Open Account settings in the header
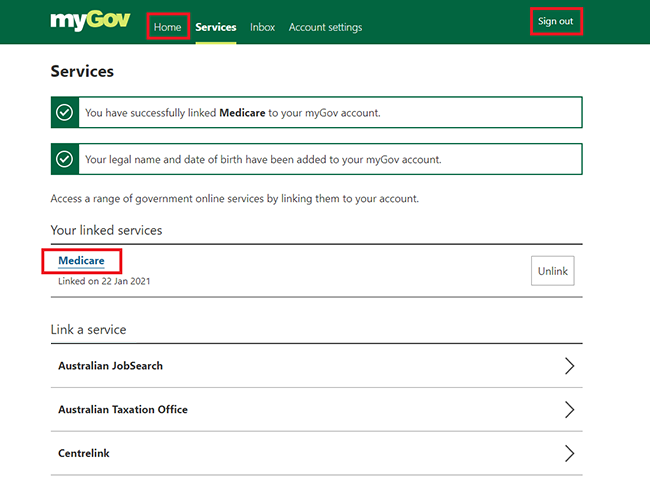 click(325, 27)
